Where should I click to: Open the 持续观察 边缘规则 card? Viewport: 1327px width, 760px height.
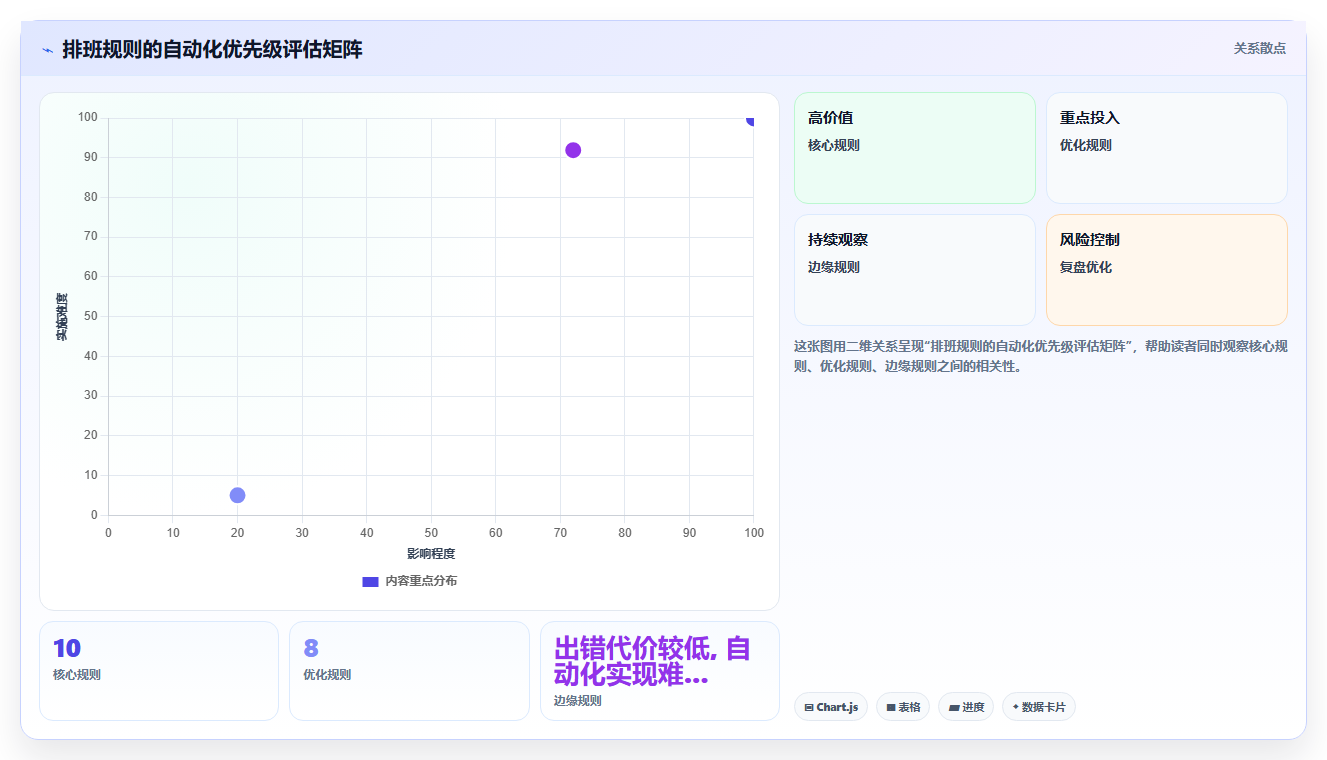[914, 270]
